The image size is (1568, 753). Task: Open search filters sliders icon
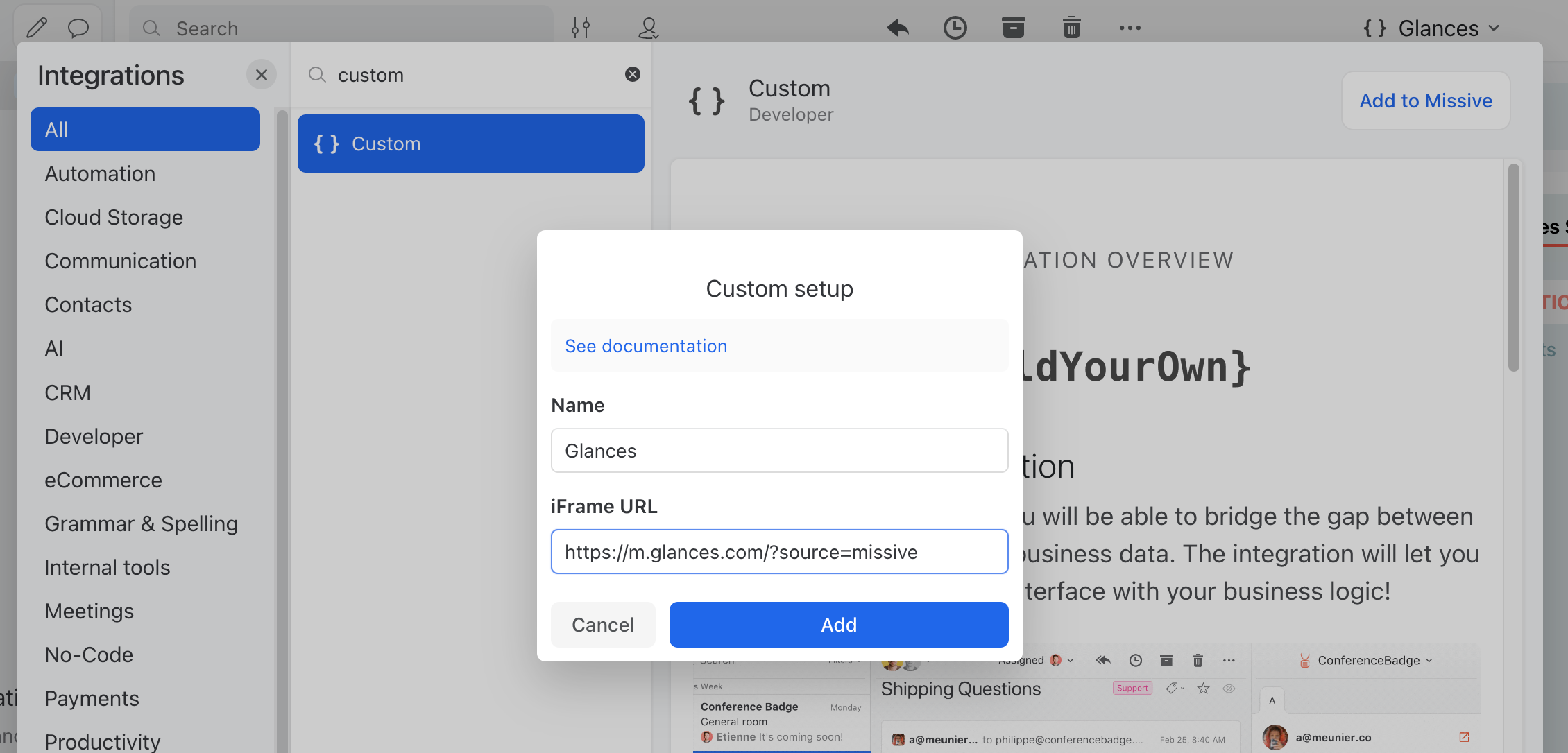click(581, 28)
